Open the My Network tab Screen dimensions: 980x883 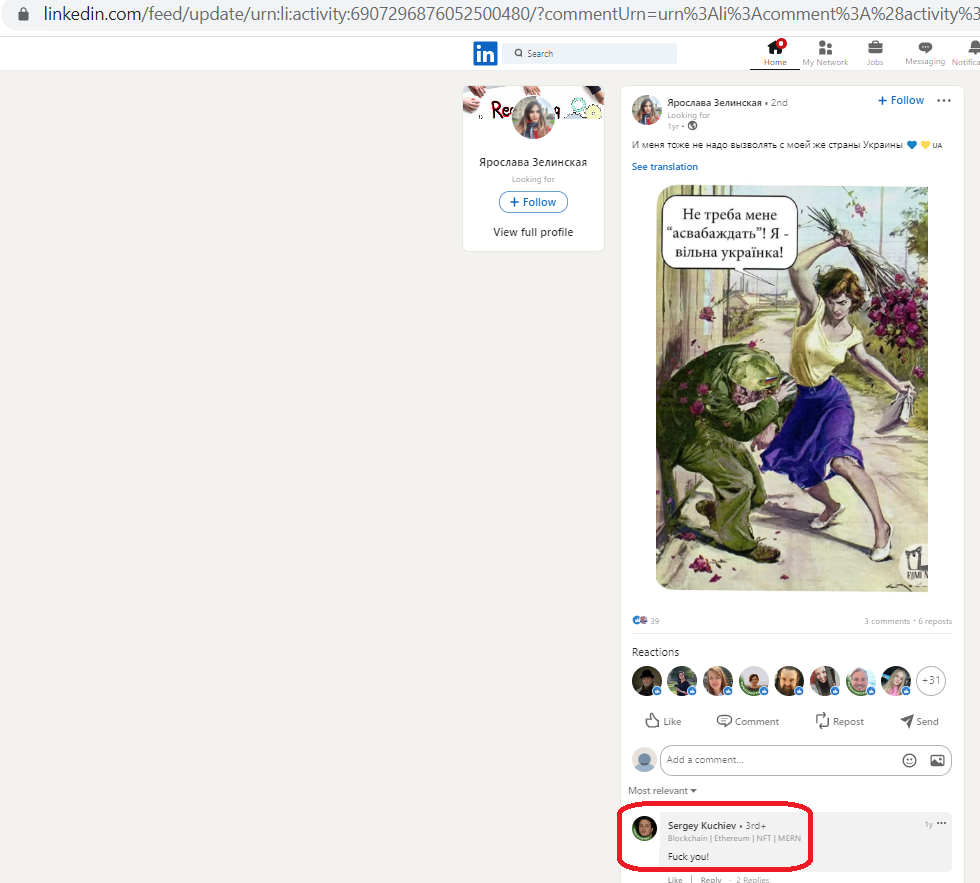(x=825, y=53)
